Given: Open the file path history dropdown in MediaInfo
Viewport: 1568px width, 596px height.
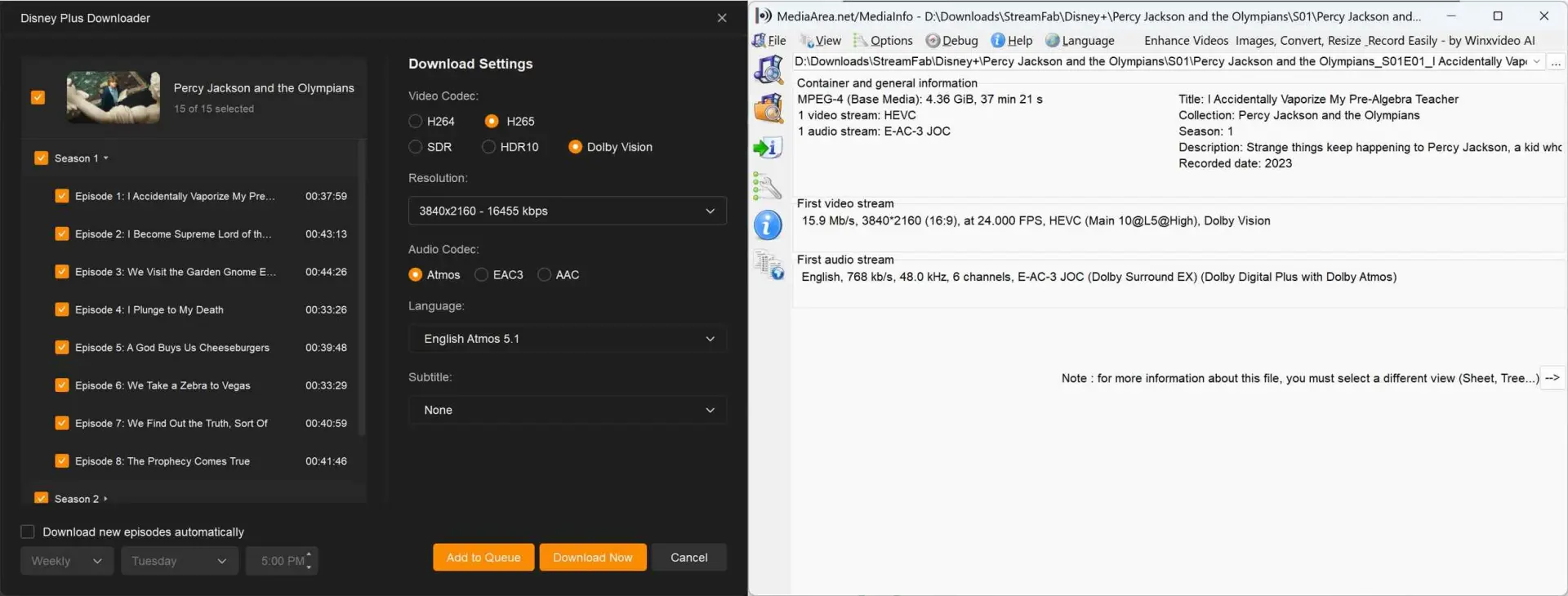Looking at the screenshot, I should click(x=1536, y=62).
